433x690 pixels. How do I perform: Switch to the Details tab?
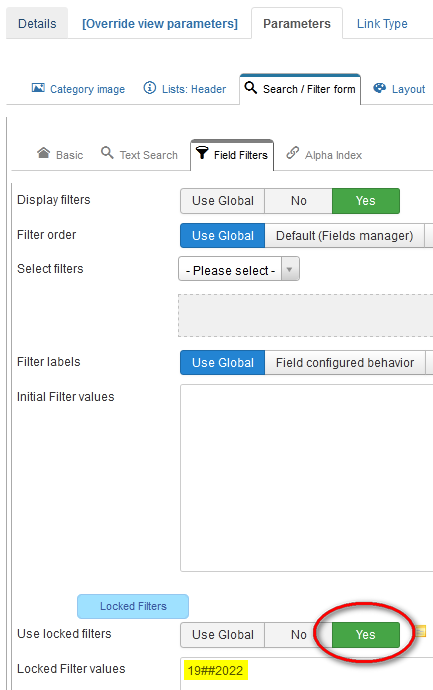[37, 23]
